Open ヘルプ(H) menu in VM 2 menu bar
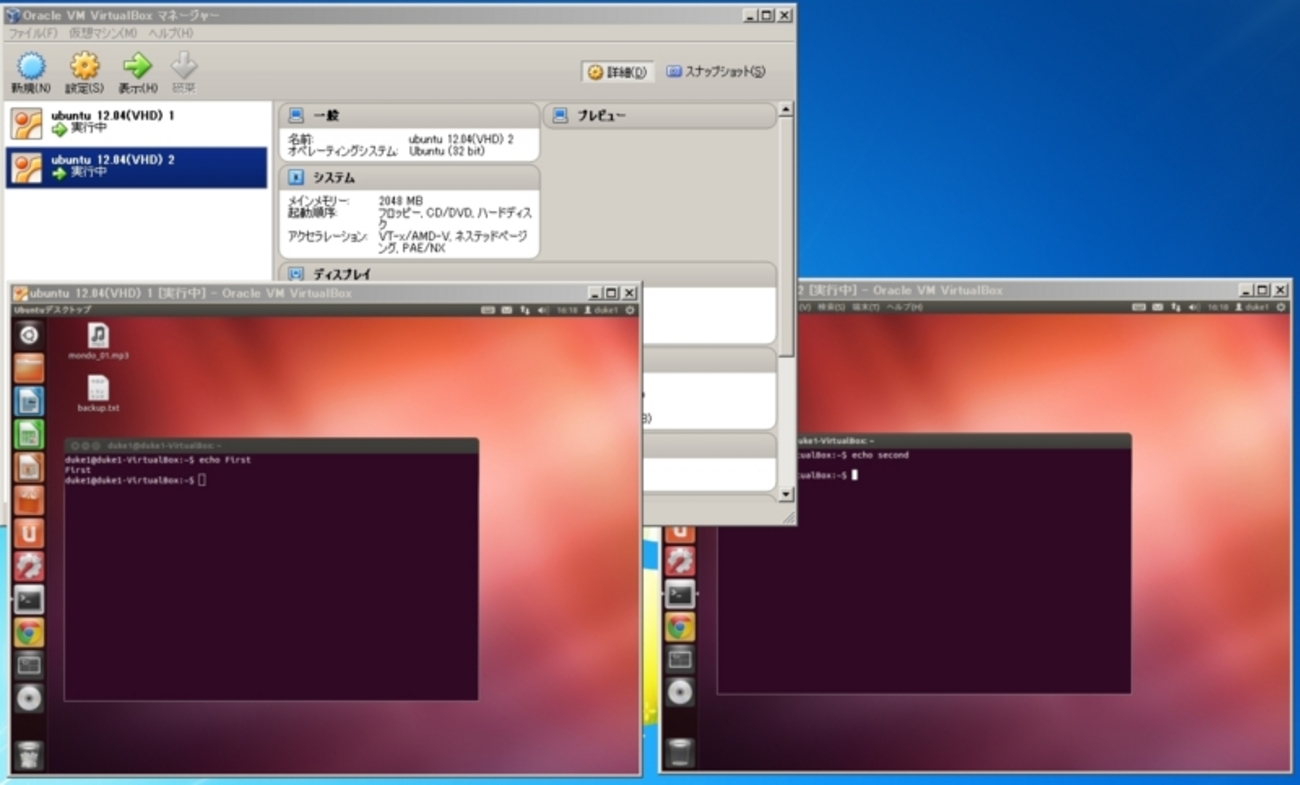This screenshot has width=1300, height=785. 904,307
